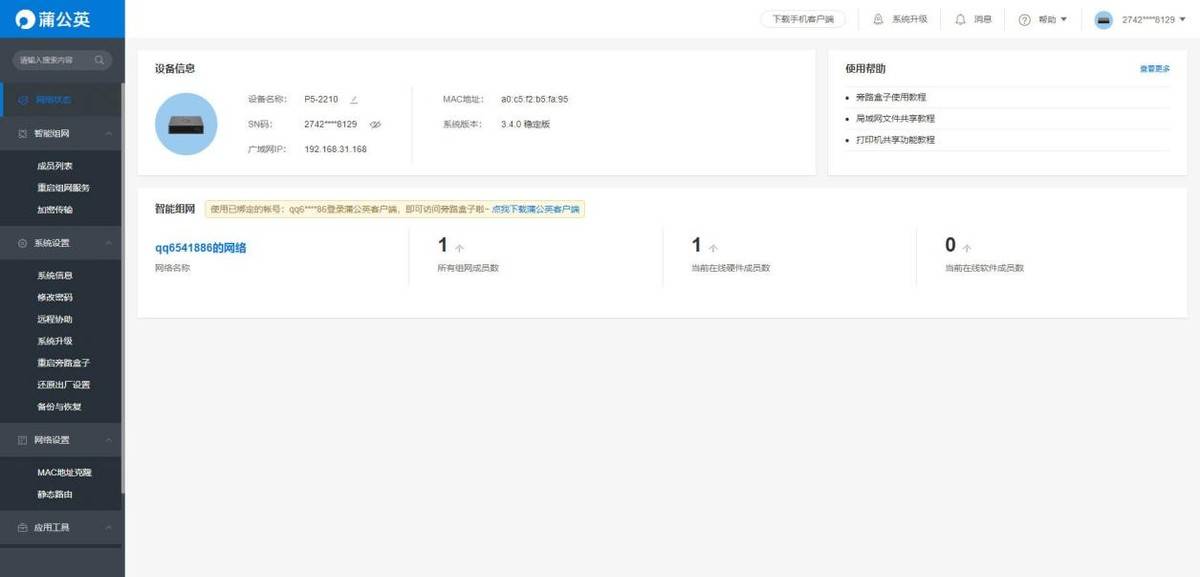Toggle SN码 visibility with the eye icon
Image resolution: width=1200 pixels, height=577 pixels.
375,125
